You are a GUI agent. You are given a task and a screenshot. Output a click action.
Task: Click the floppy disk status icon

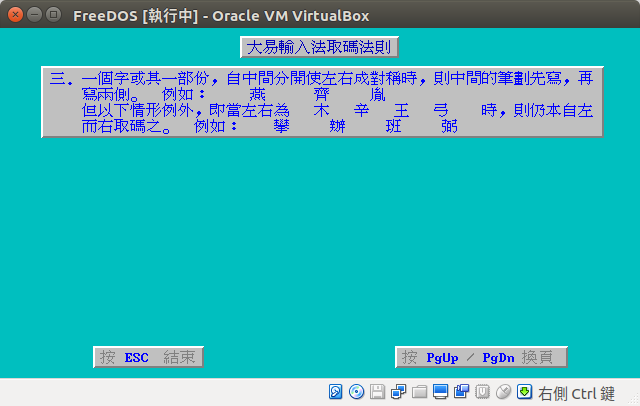[378, 391]
